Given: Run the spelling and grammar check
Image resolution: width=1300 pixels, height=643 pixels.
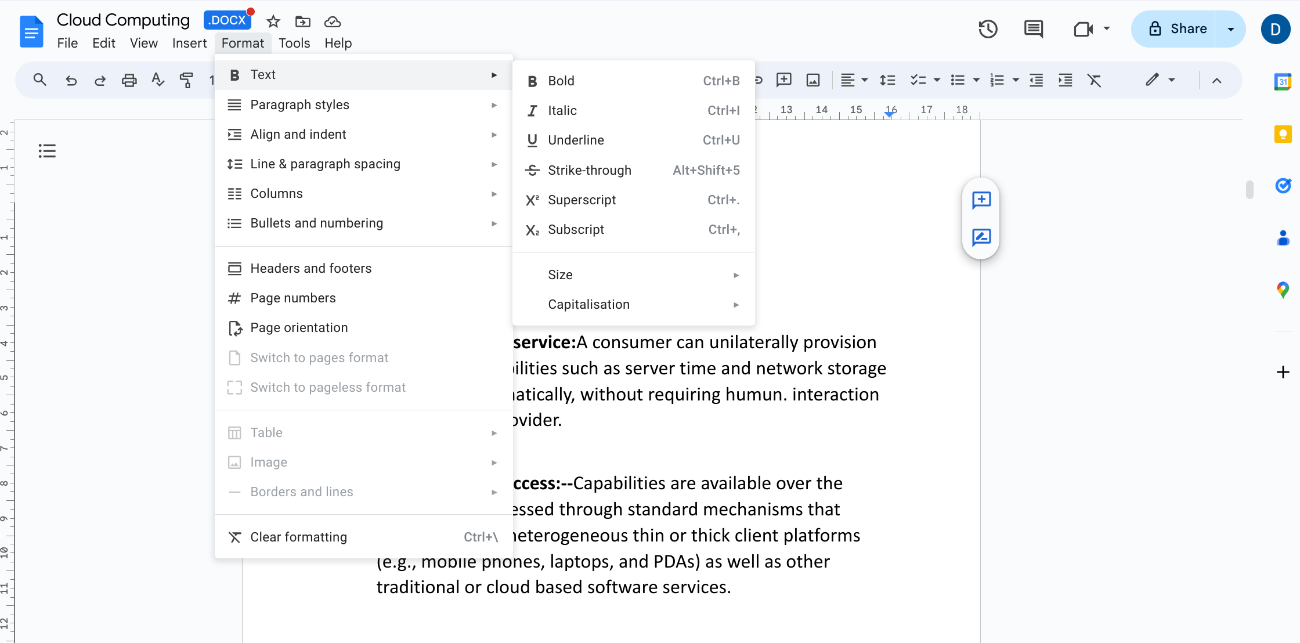Looking at the screenshot, I should (x=158, y=80).
